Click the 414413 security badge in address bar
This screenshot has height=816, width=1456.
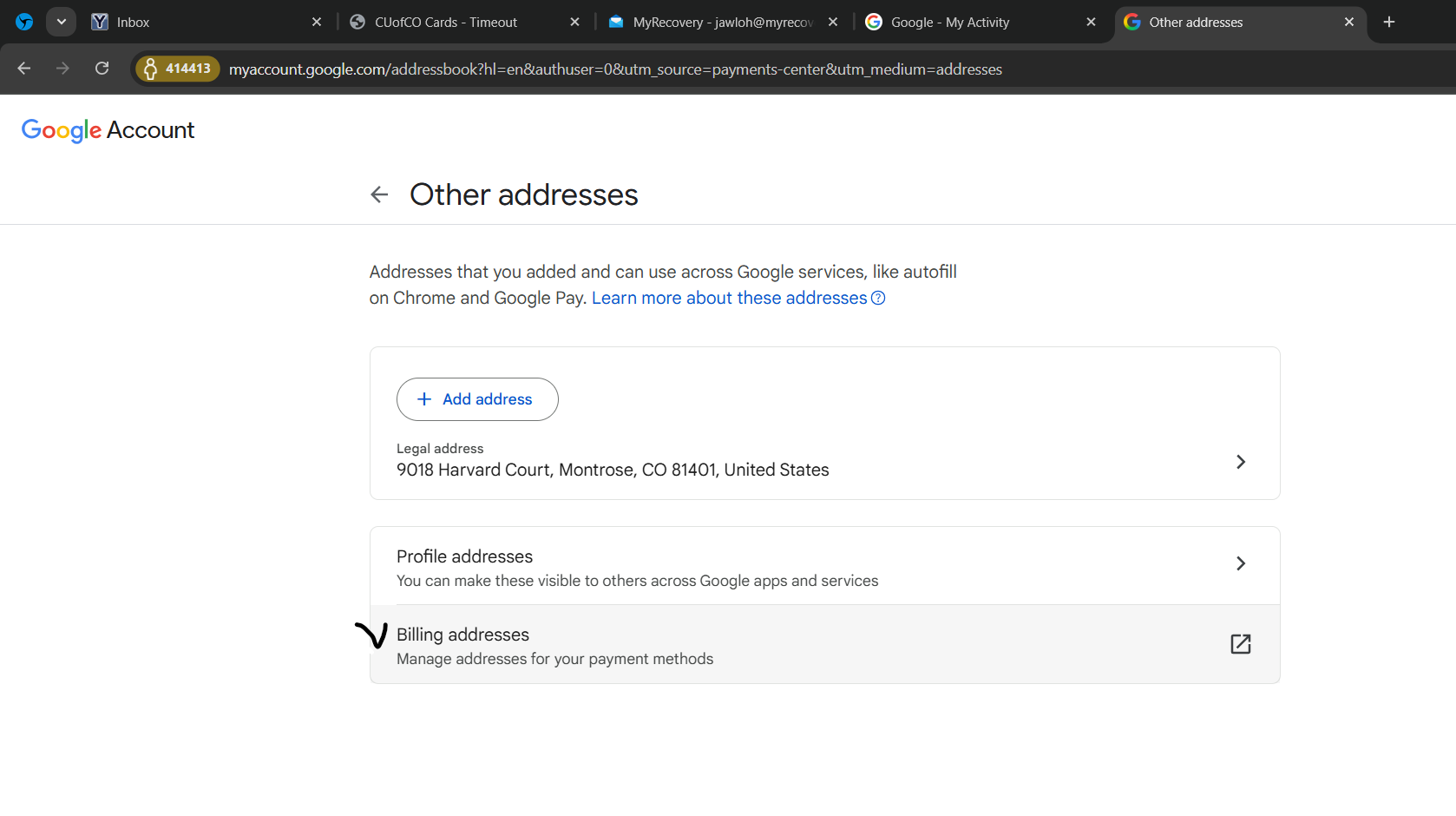pyautogui.click(x=177, y=69)
